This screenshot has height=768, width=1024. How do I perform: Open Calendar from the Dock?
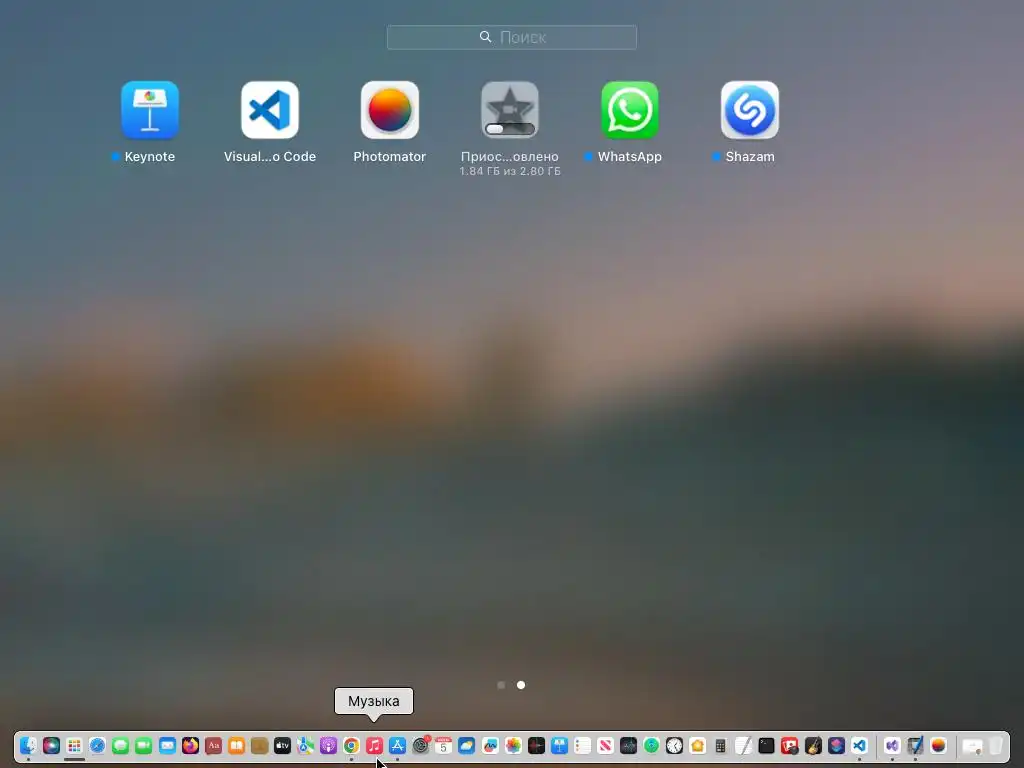(443, 745)
